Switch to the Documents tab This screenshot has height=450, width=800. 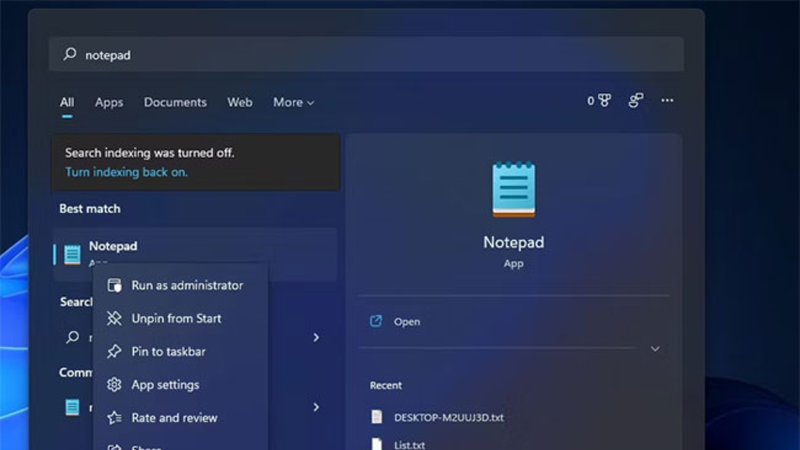coord(175,102)
